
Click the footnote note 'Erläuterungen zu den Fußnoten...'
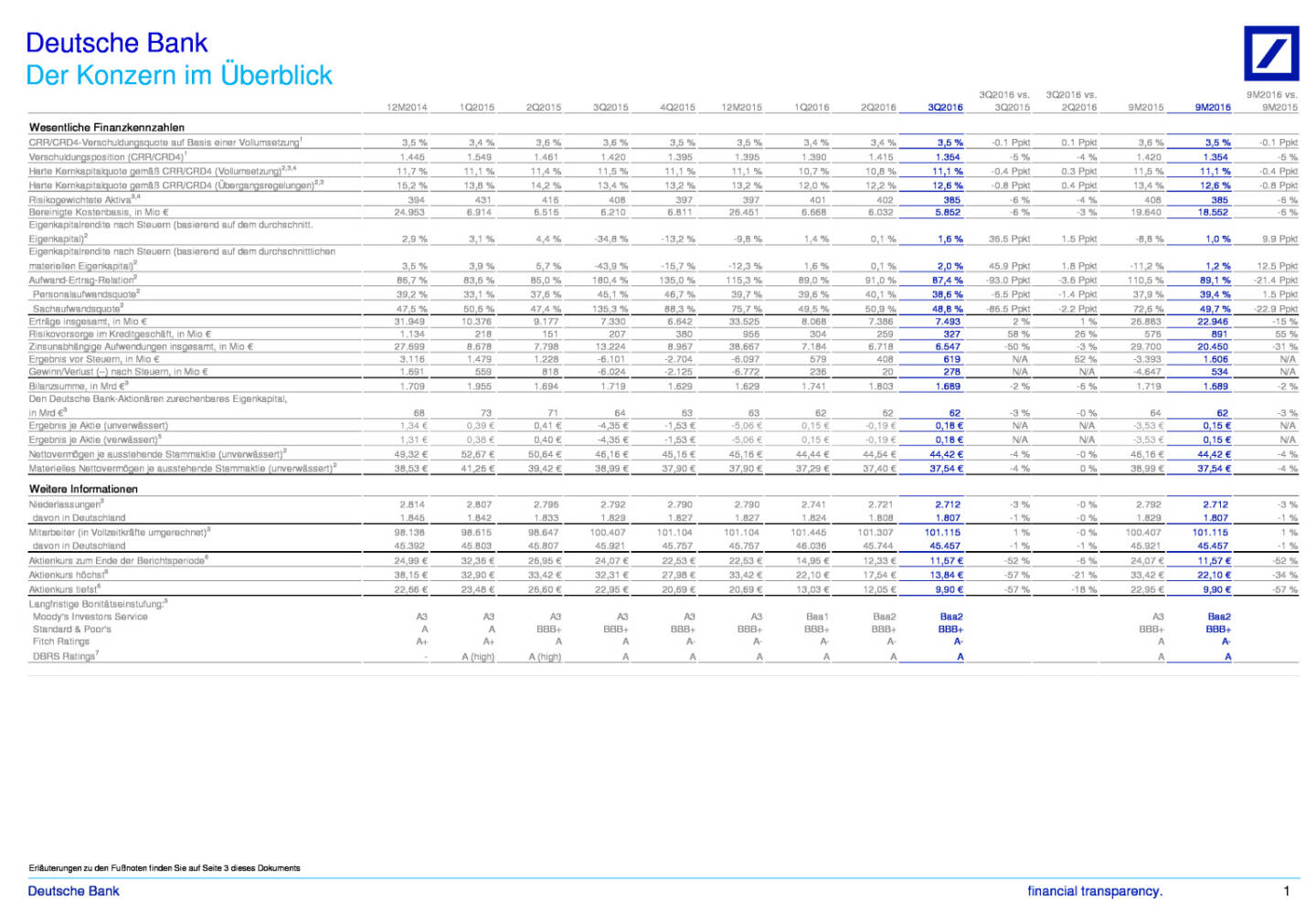pos(164,868)
